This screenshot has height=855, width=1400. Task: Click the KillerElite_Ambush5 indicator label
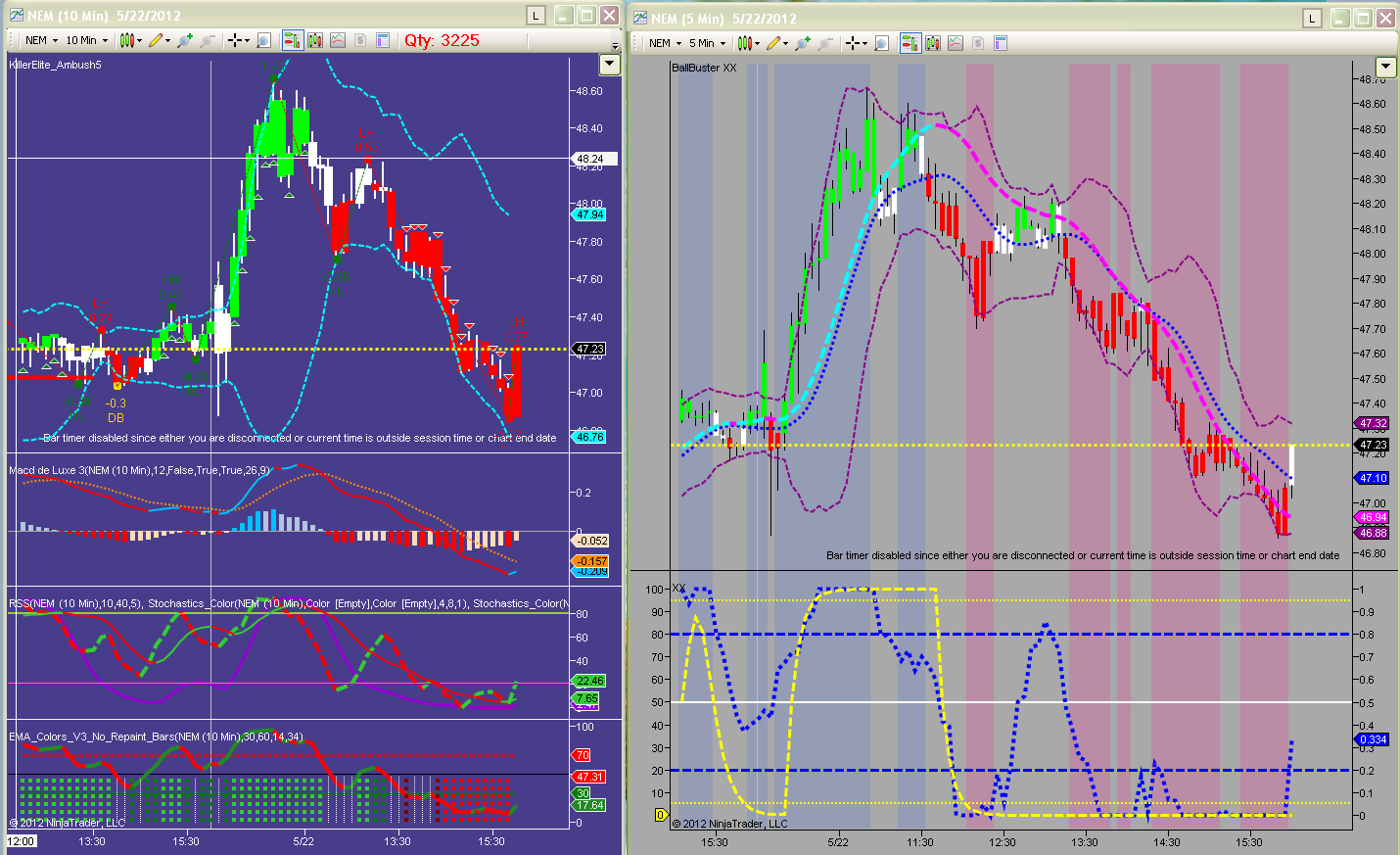[x=55, y=65]
